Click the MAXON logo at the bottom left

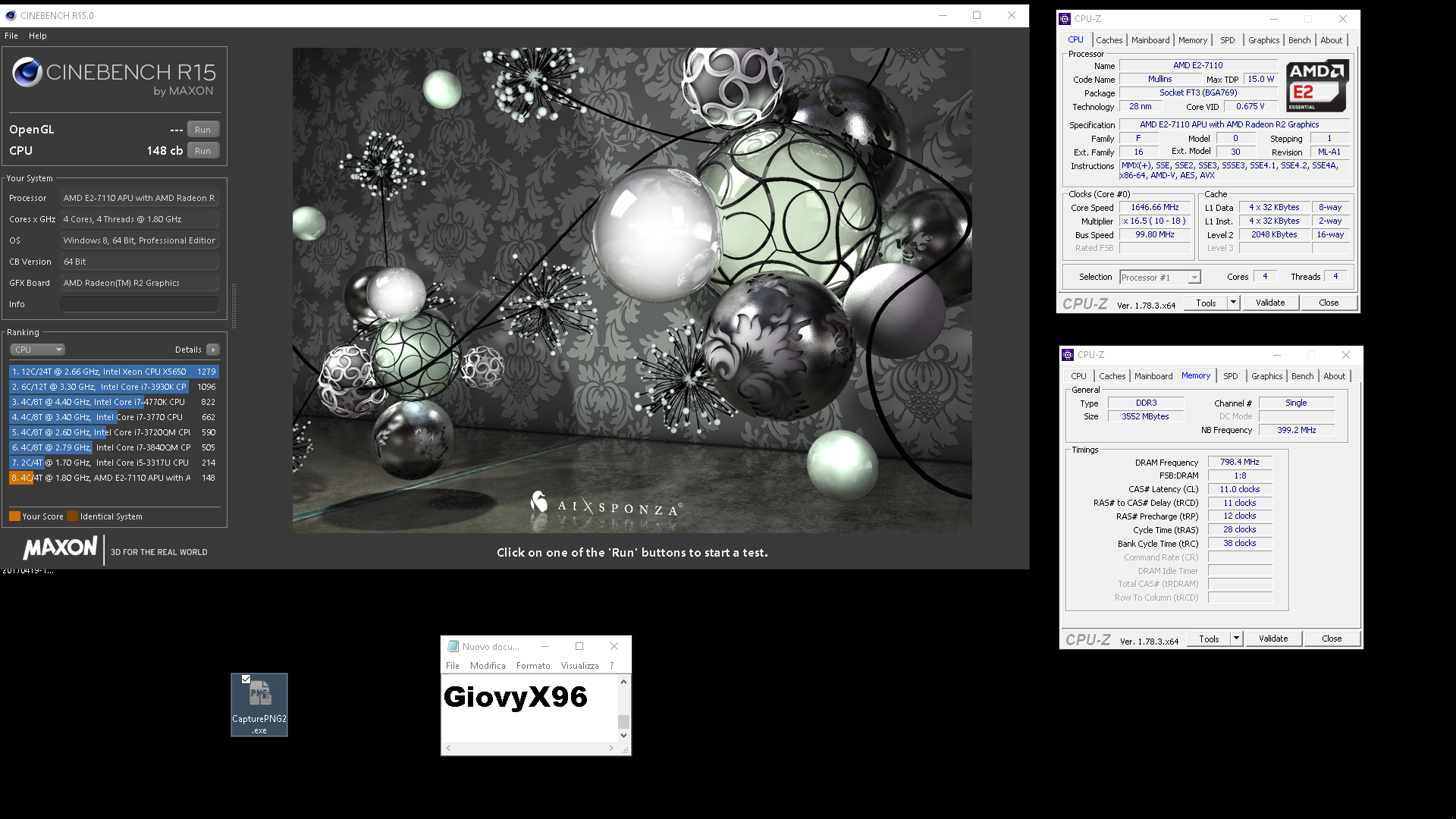coord(61,548)
